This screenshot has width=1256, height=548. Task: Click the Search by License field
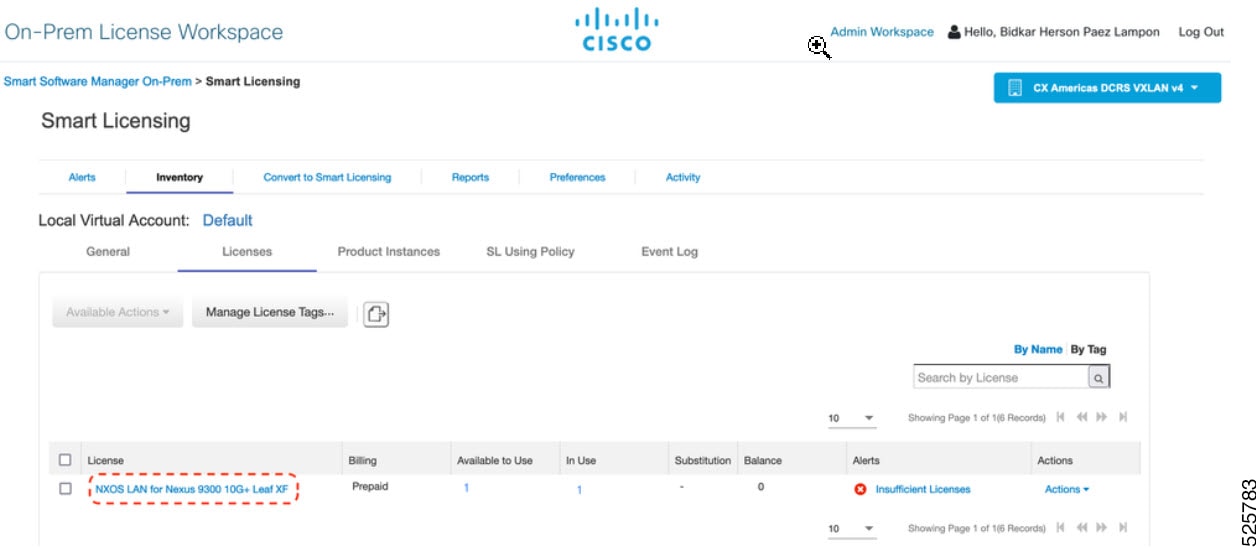click(x=1000, y=378)
